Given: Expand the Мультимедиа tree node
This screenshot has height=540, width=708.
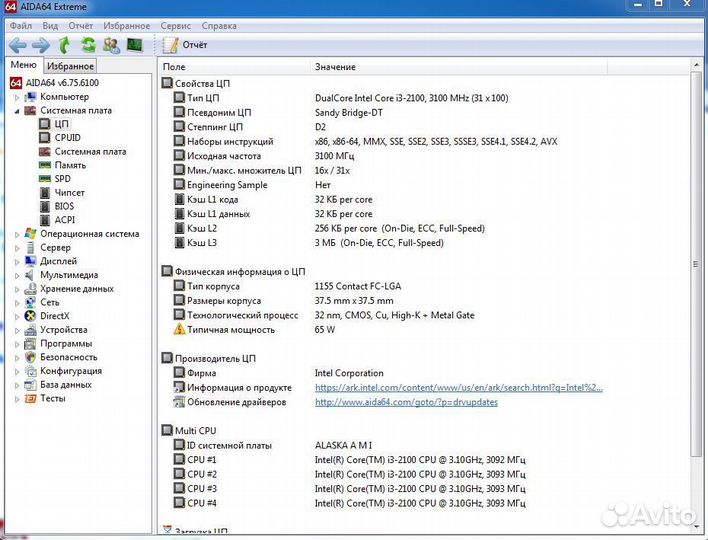Looking at the screenshot, I should coord(17,275).
